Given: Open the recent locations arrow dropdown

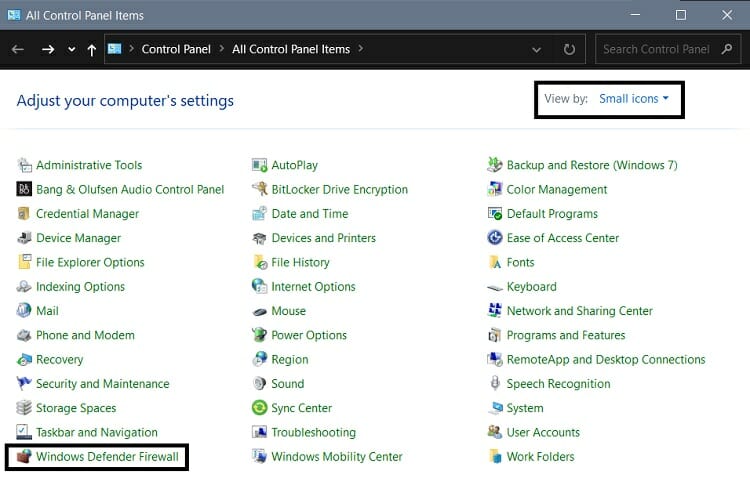Looking at the screenshot, I should 71,49.
